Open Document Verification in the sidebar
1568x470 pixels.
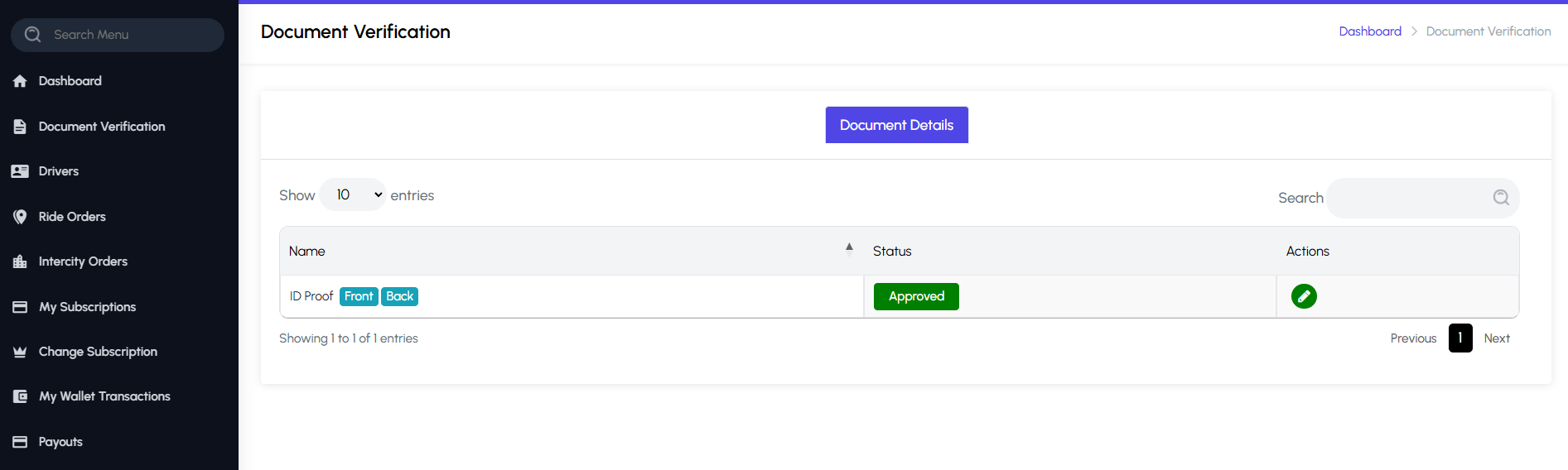point(101,127)
